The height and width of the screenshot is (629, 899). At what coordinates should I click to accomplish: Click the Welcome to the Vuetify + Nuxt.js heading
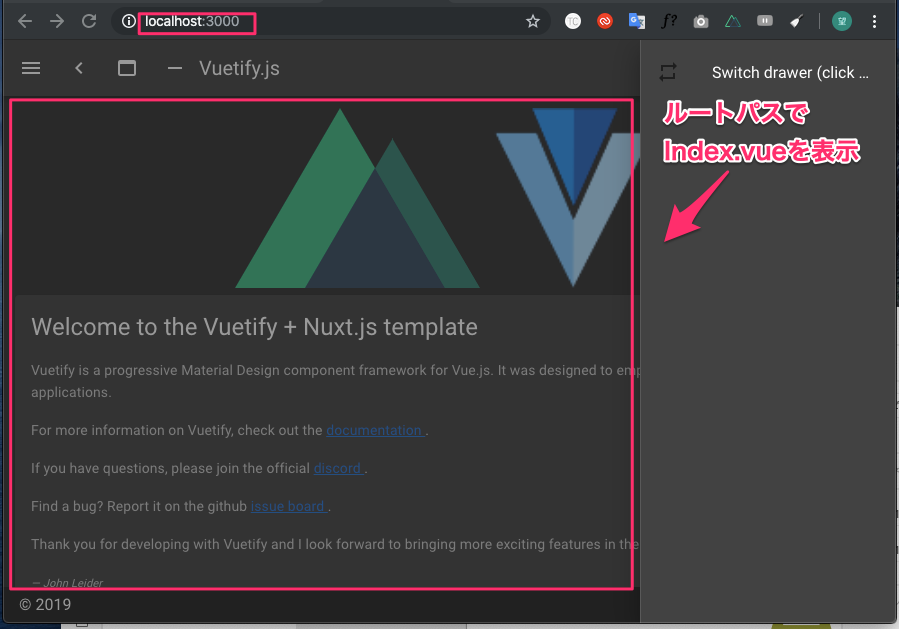click(254, 327)
